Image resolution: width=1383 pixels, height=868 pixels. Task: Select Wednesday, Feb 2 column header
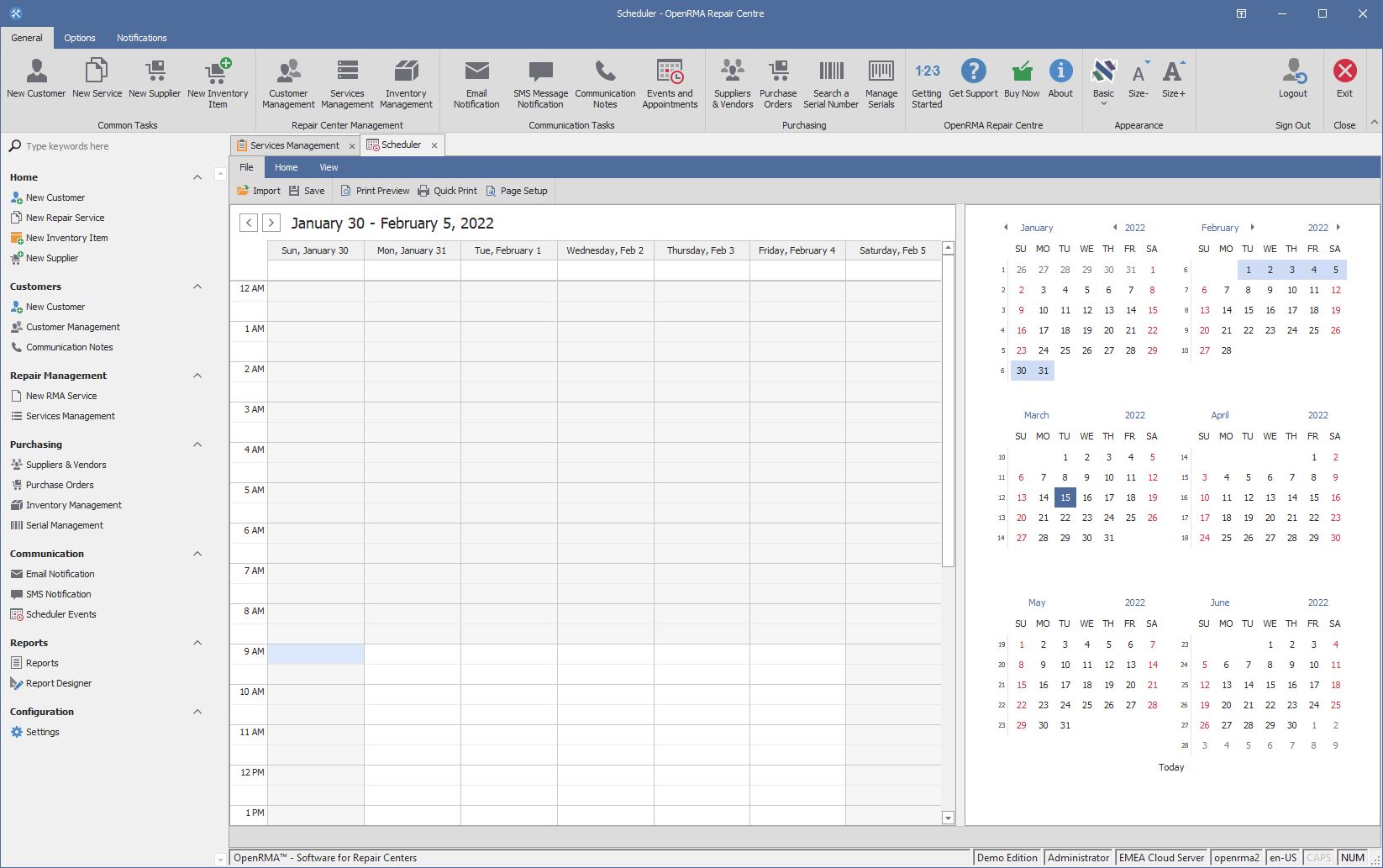click(x=605, y=250)
